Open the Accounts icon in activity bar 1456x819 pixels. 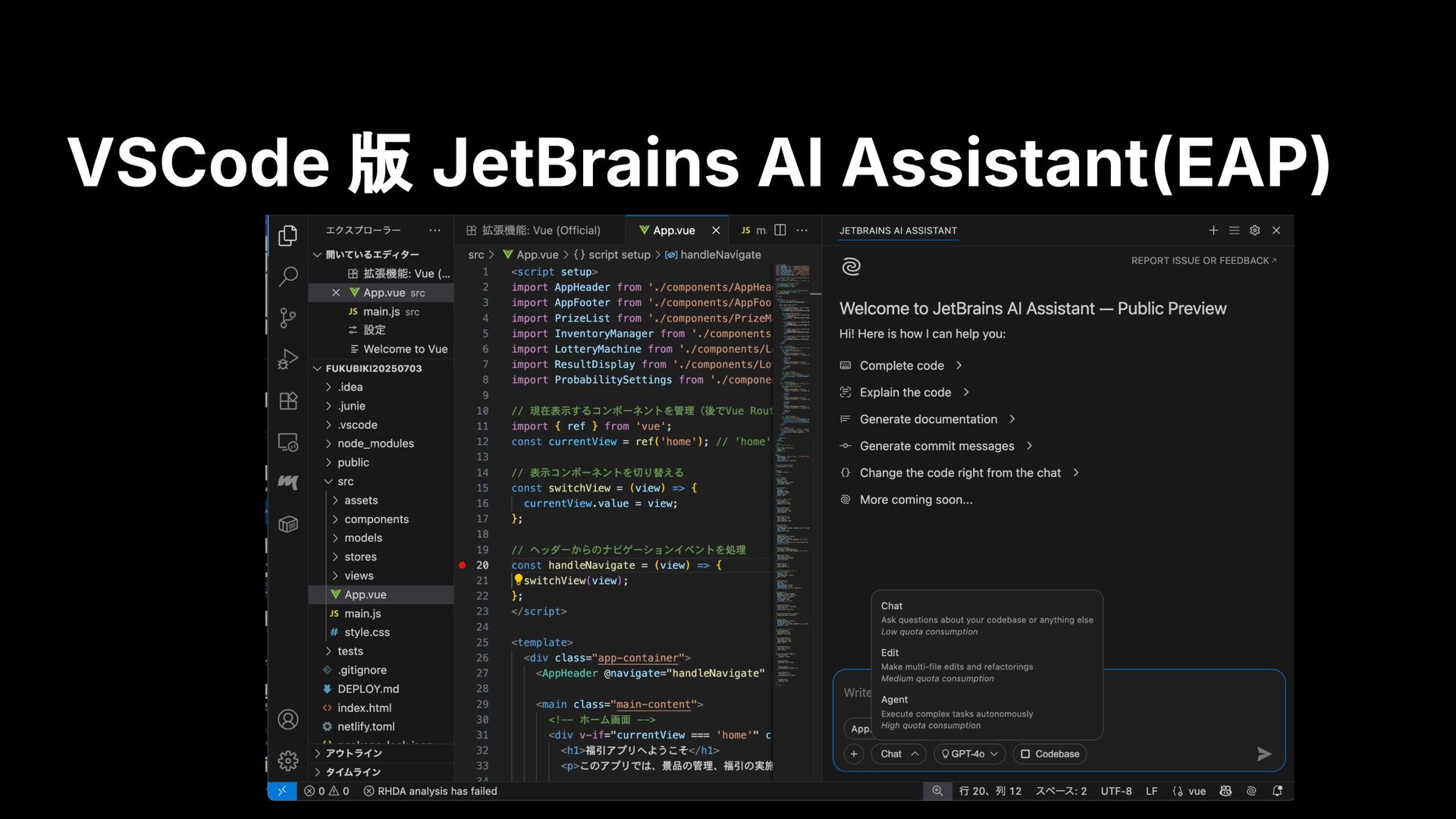[x=287, y=719]
